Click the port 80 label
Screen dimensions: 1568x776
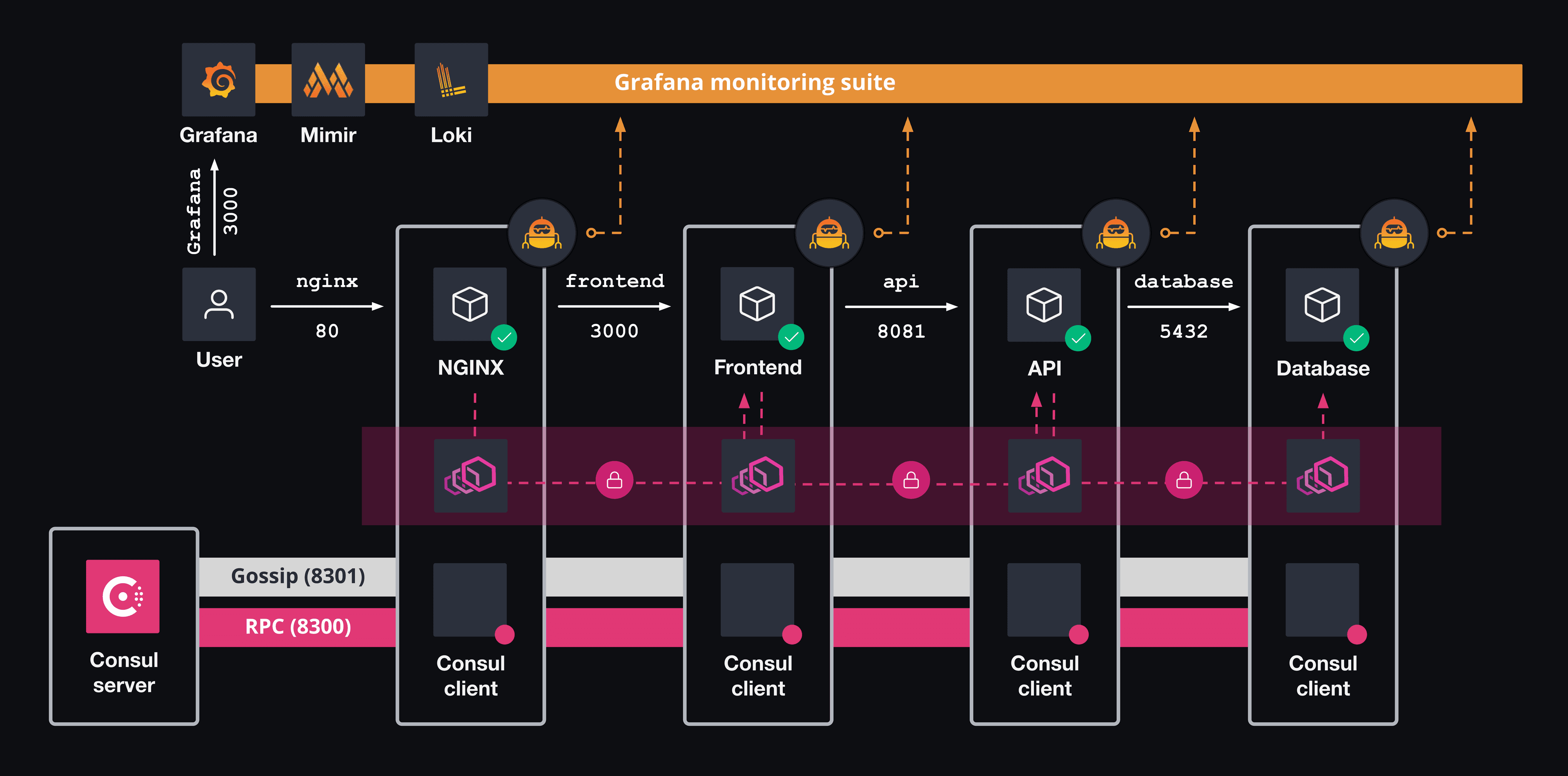(327, 331)
